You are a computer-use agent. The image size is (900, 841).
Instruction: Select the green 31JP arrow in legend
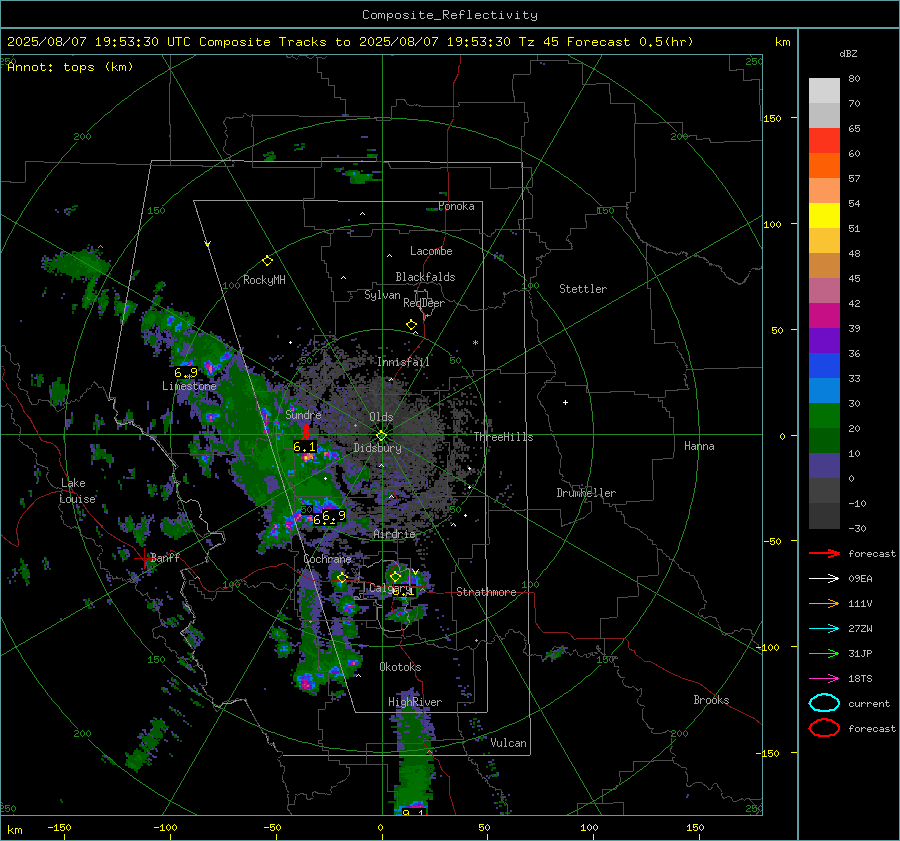tap(824, 653)
